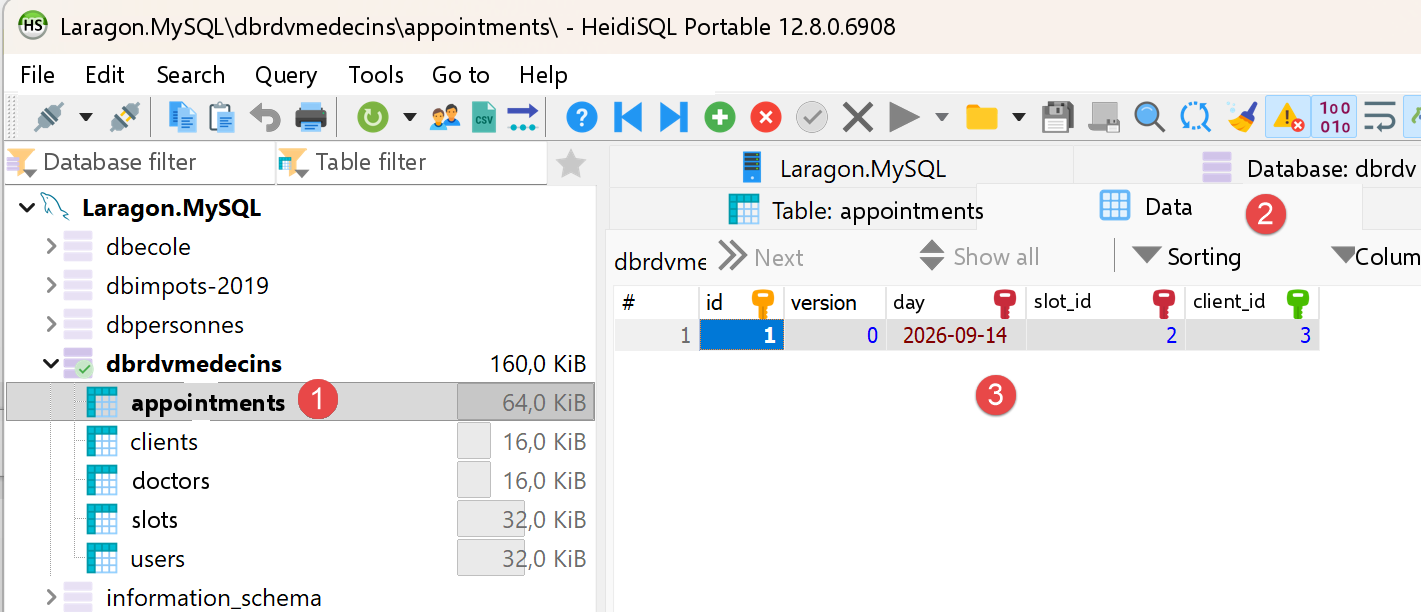Click the magnifier Find text icon

point(1149,118)
